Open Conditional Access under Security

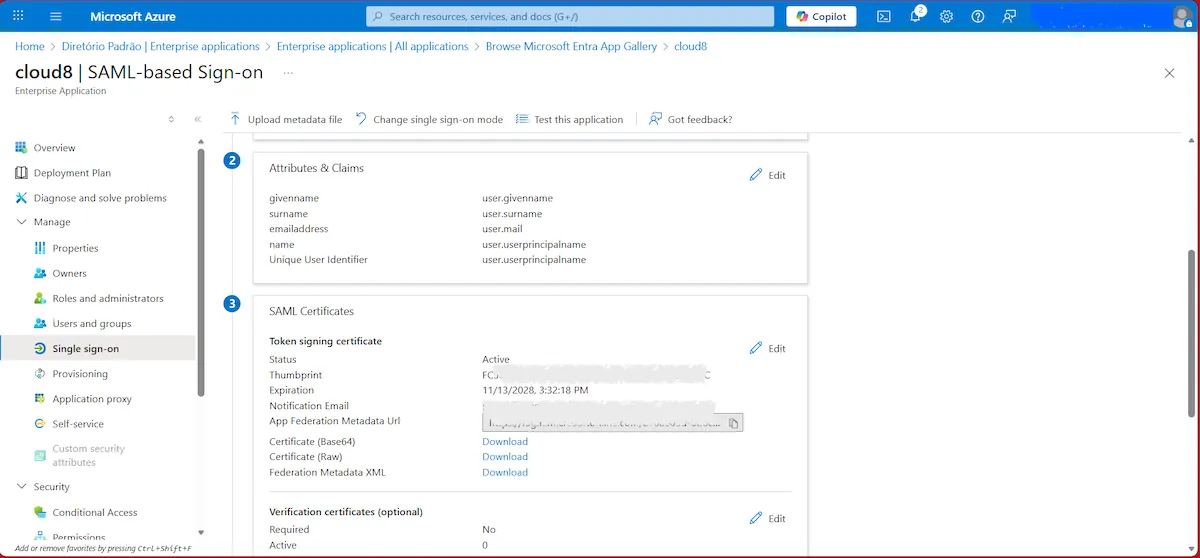click(95, 512)
